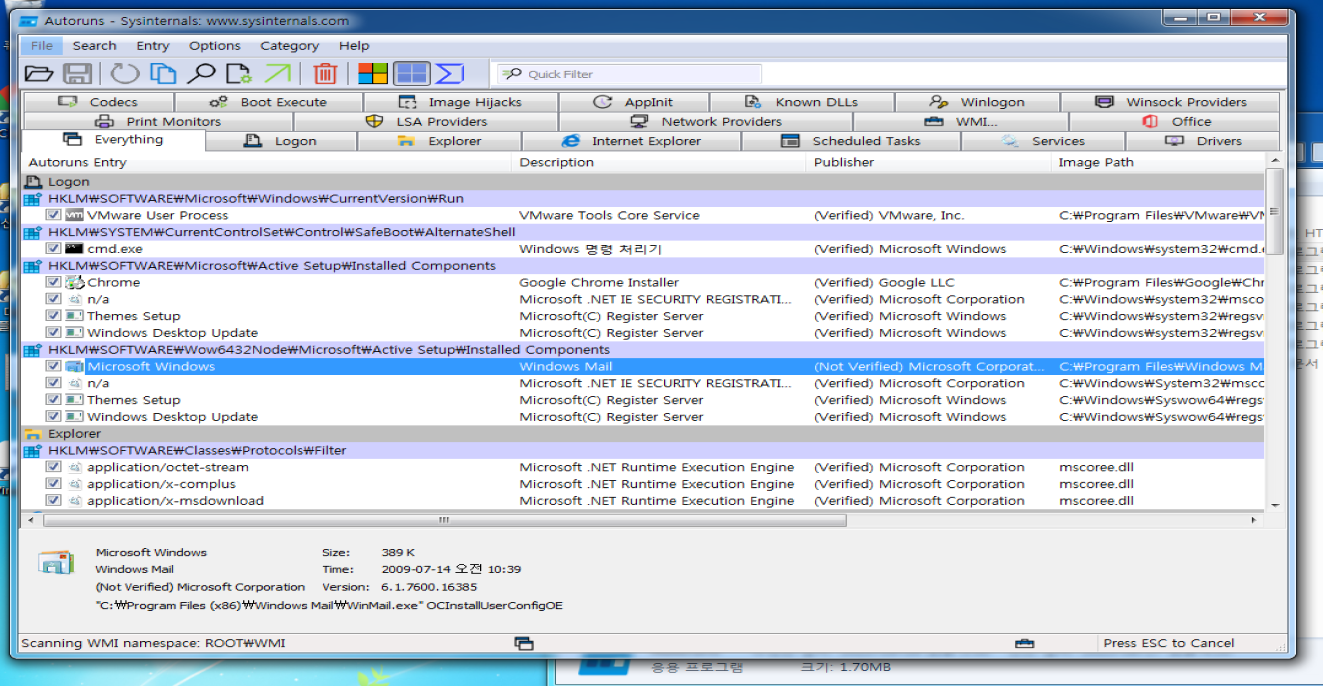Toggle application/x-msdownload checkbox

coord(54,501)
